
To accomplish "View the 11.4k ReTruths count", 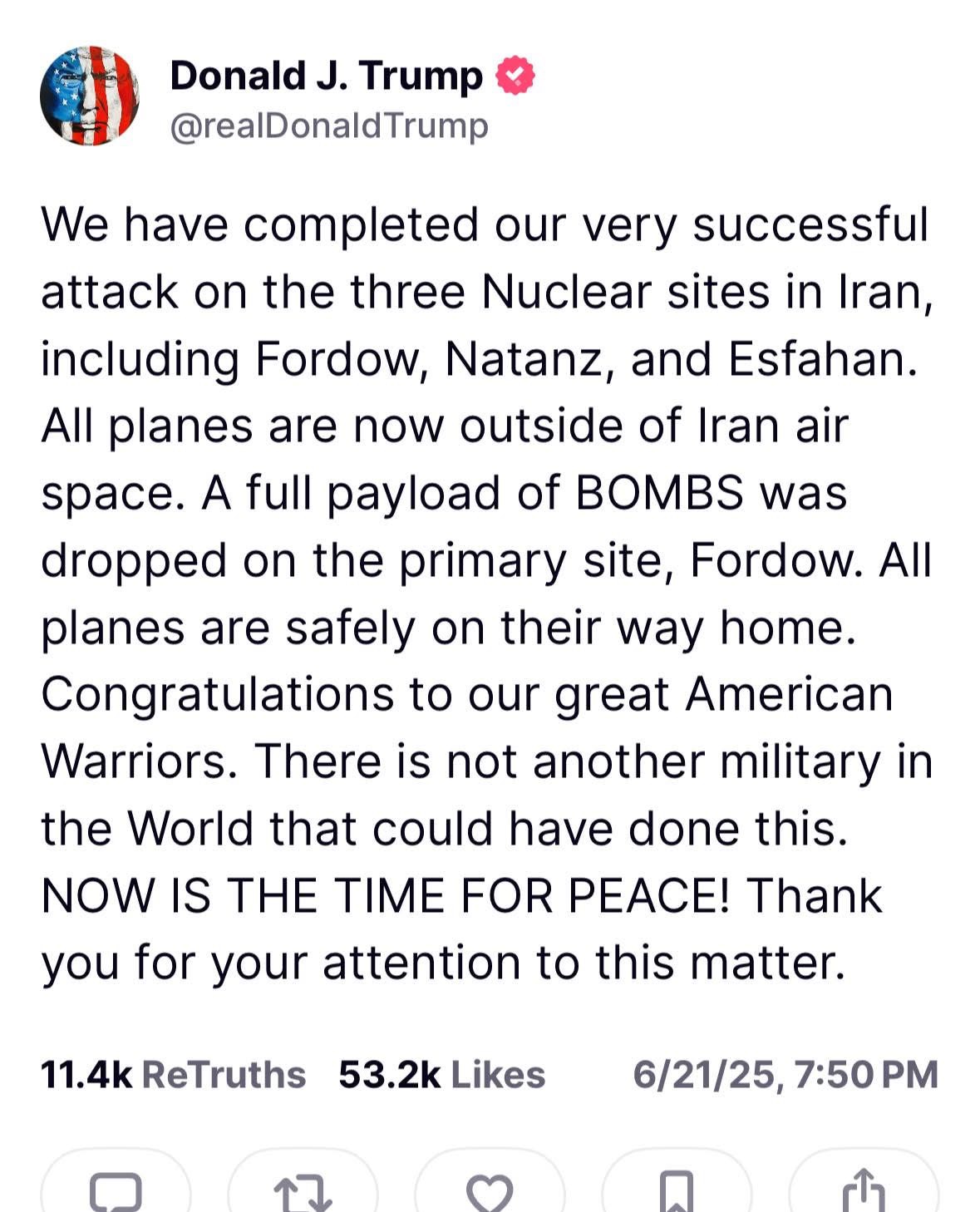I will 86,1075.
